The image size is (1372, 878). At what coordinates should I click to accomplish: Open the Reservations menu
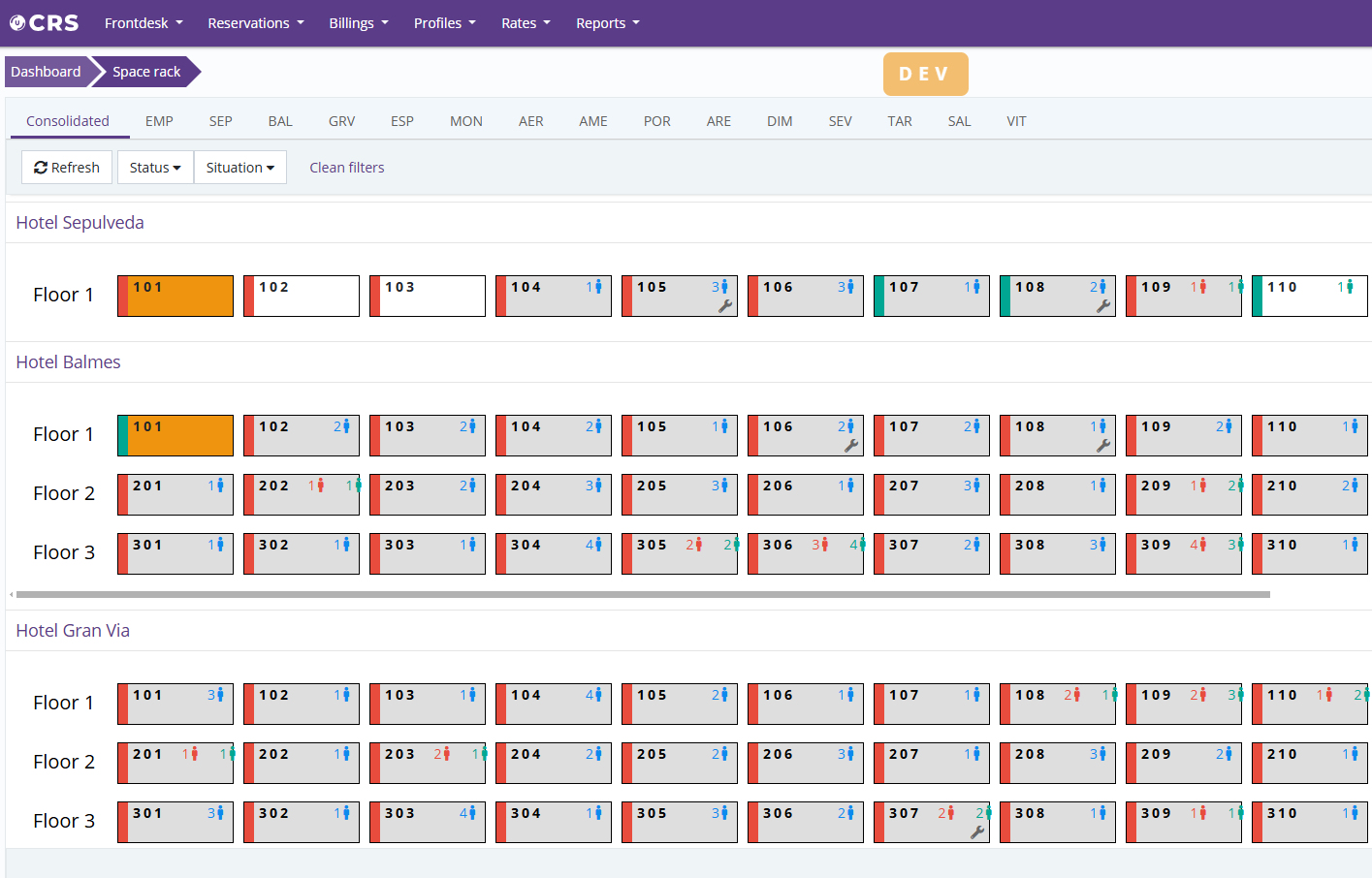click(255, 23)
